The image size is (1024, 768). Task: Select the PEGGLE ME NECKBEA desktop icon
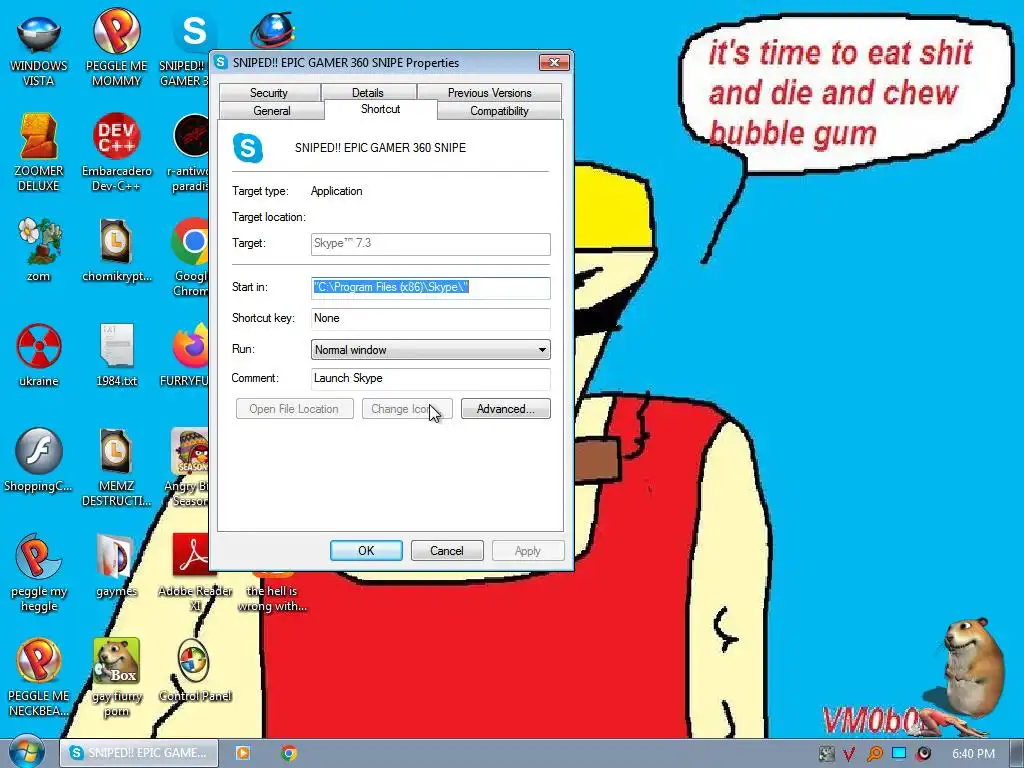coord(39,677)
